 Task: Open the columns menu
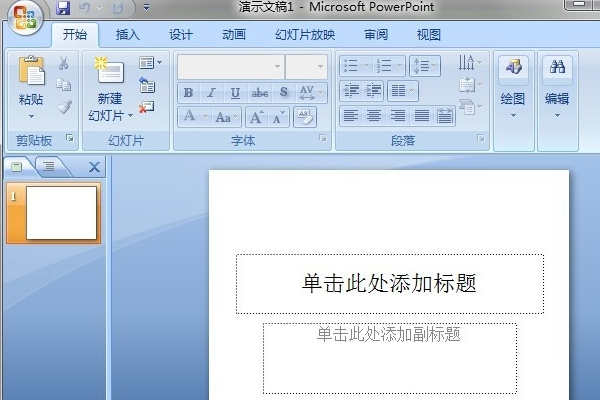coord(403,91)
